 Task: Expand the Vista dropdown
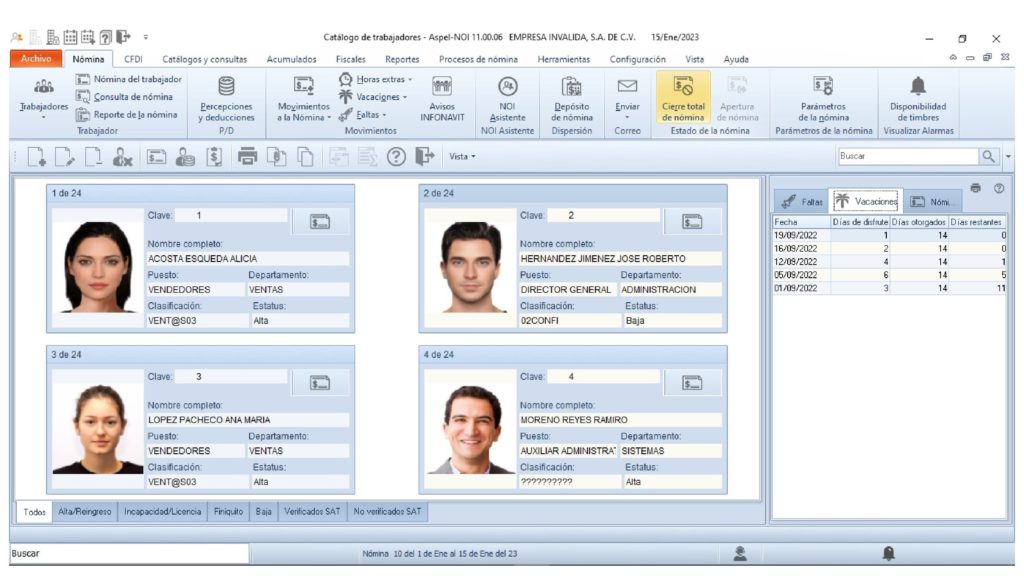462,156
